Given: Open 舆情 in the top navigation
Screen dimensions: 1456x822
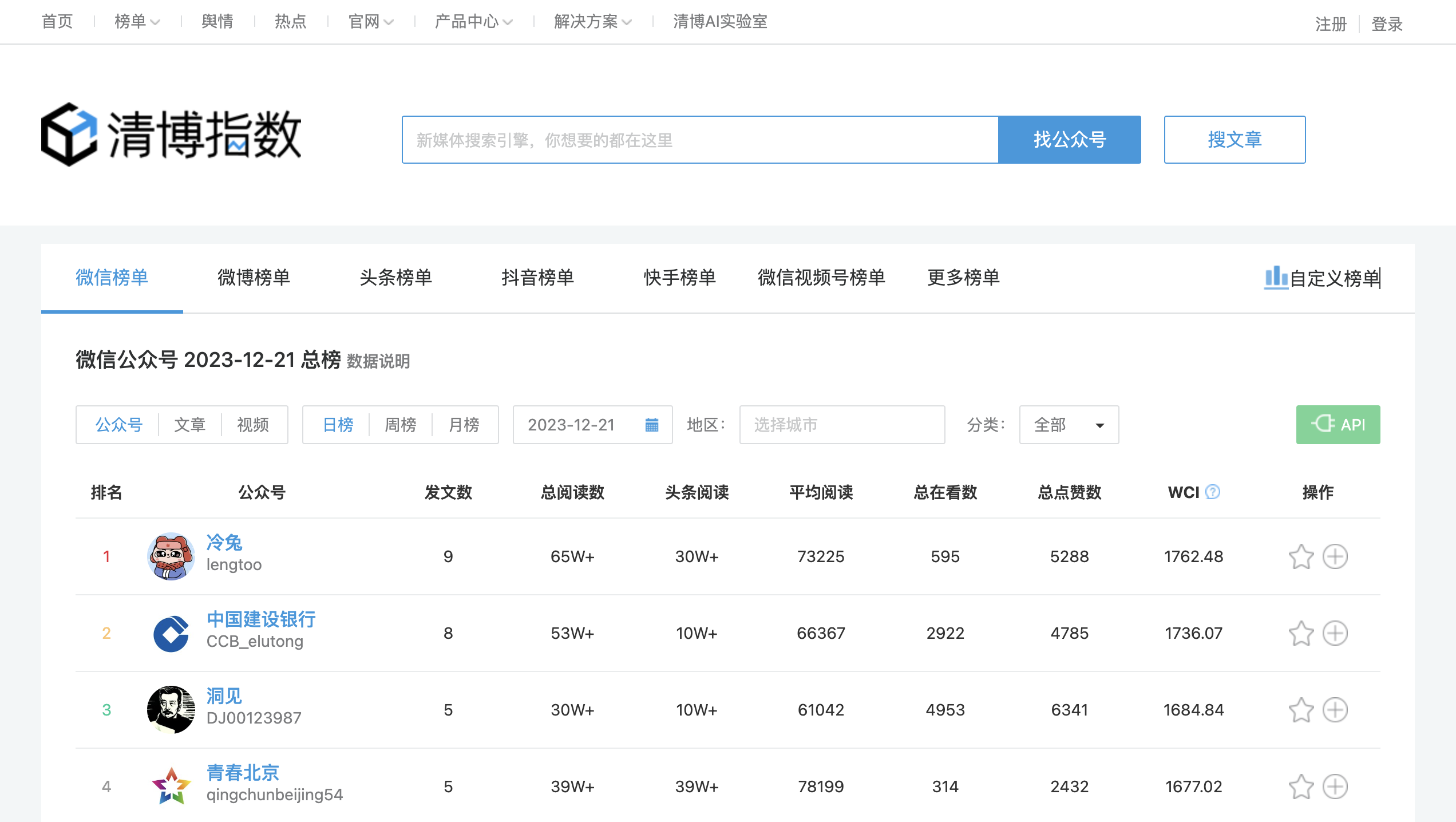Looking at the screenshot, I should (x=217, y=22).
